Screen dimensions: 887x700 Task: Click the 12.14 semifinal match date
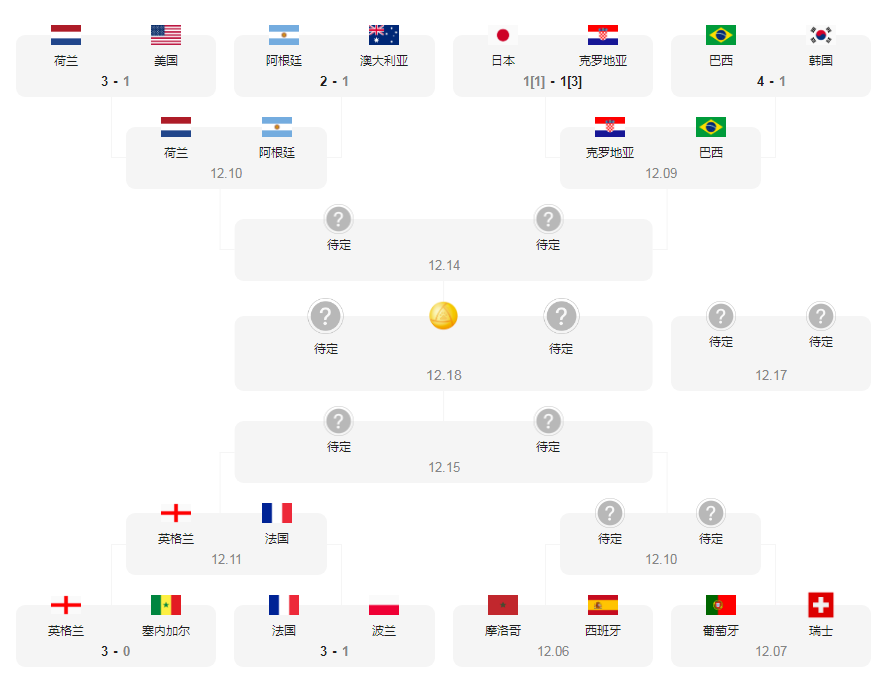coord(444,265)
